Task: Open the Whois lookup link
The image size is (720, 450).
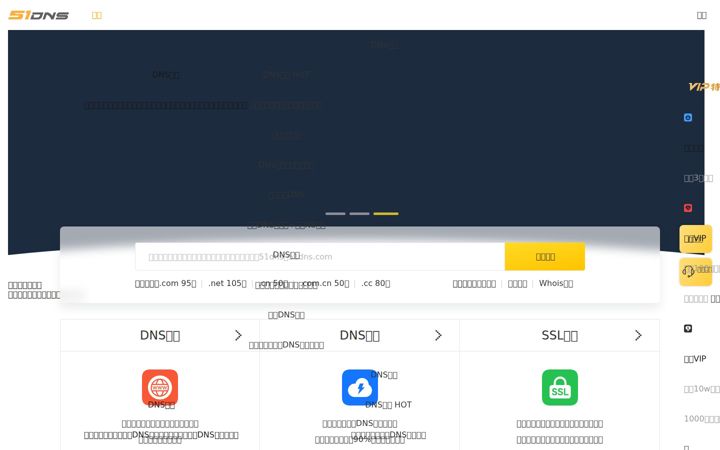Action: (556, 283)
